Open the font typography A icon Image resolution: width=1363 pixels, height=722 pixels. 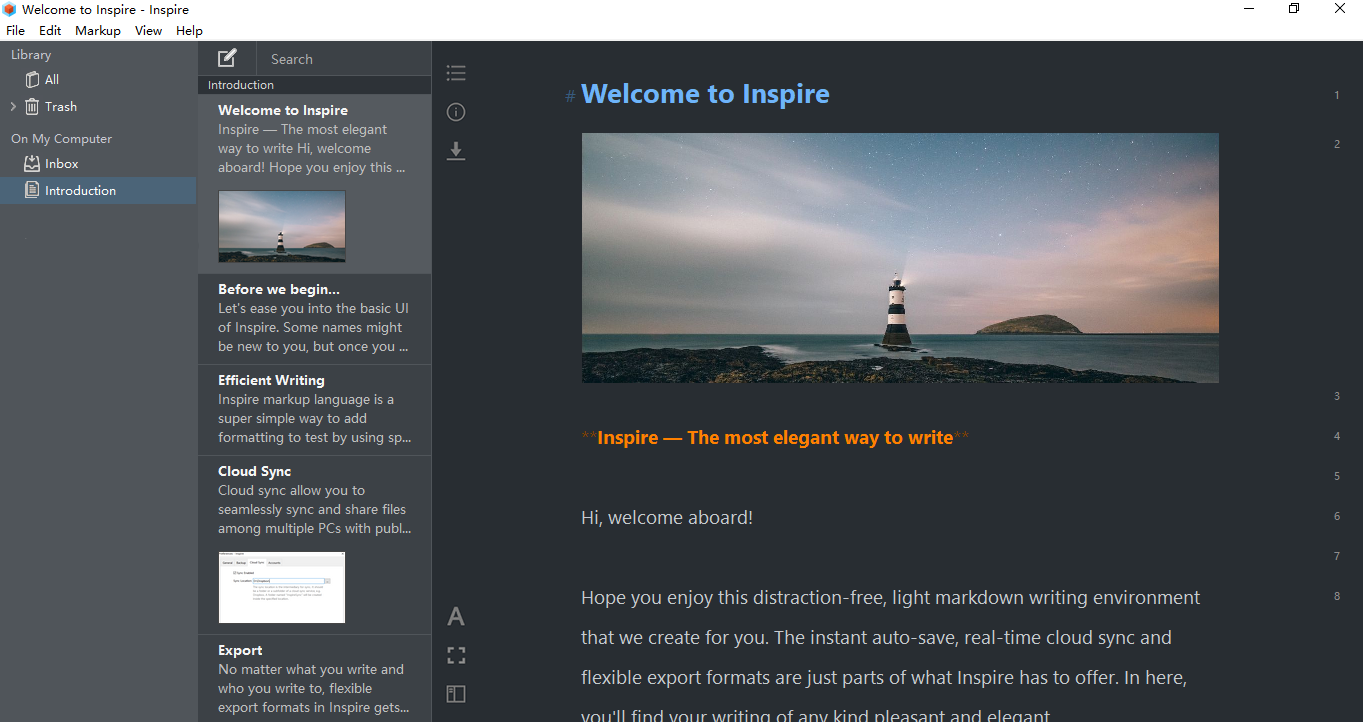pos(456,616)
